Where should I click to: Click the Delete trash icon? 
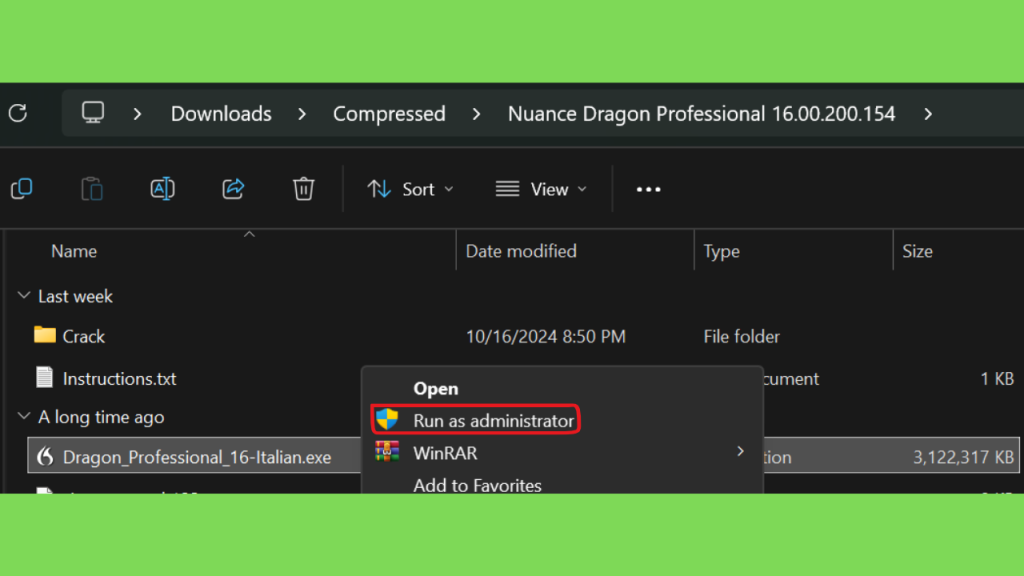click(x=304, y=189)
